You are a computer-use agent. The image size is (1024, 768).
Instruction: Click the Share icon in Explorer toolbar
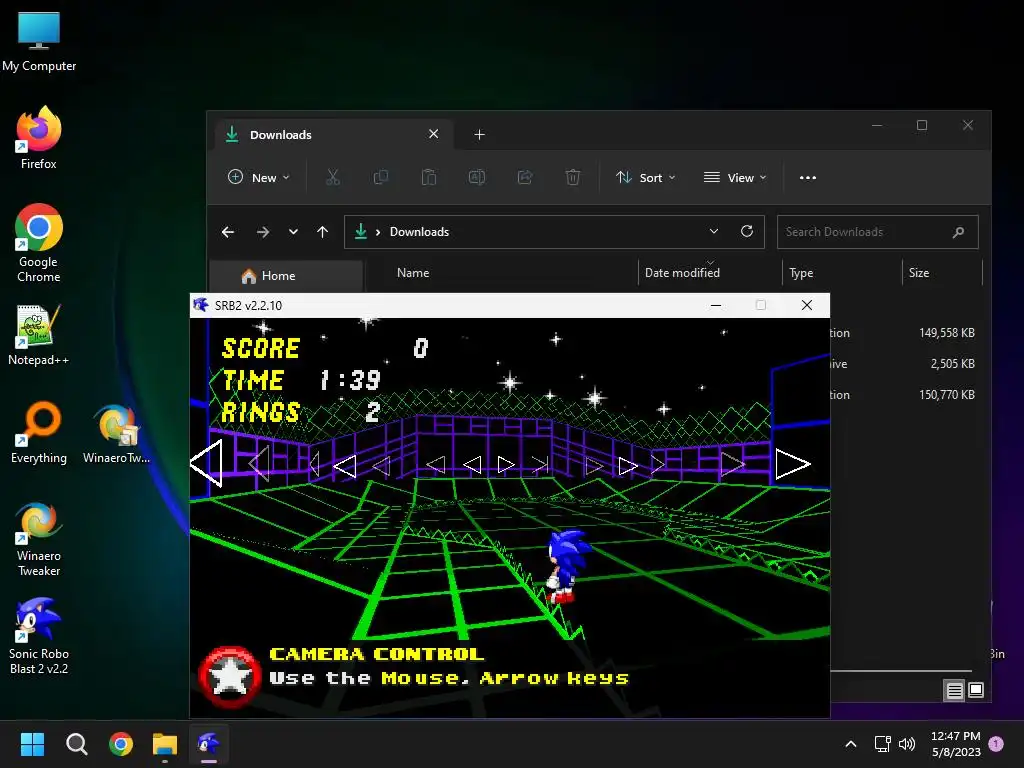525,177
